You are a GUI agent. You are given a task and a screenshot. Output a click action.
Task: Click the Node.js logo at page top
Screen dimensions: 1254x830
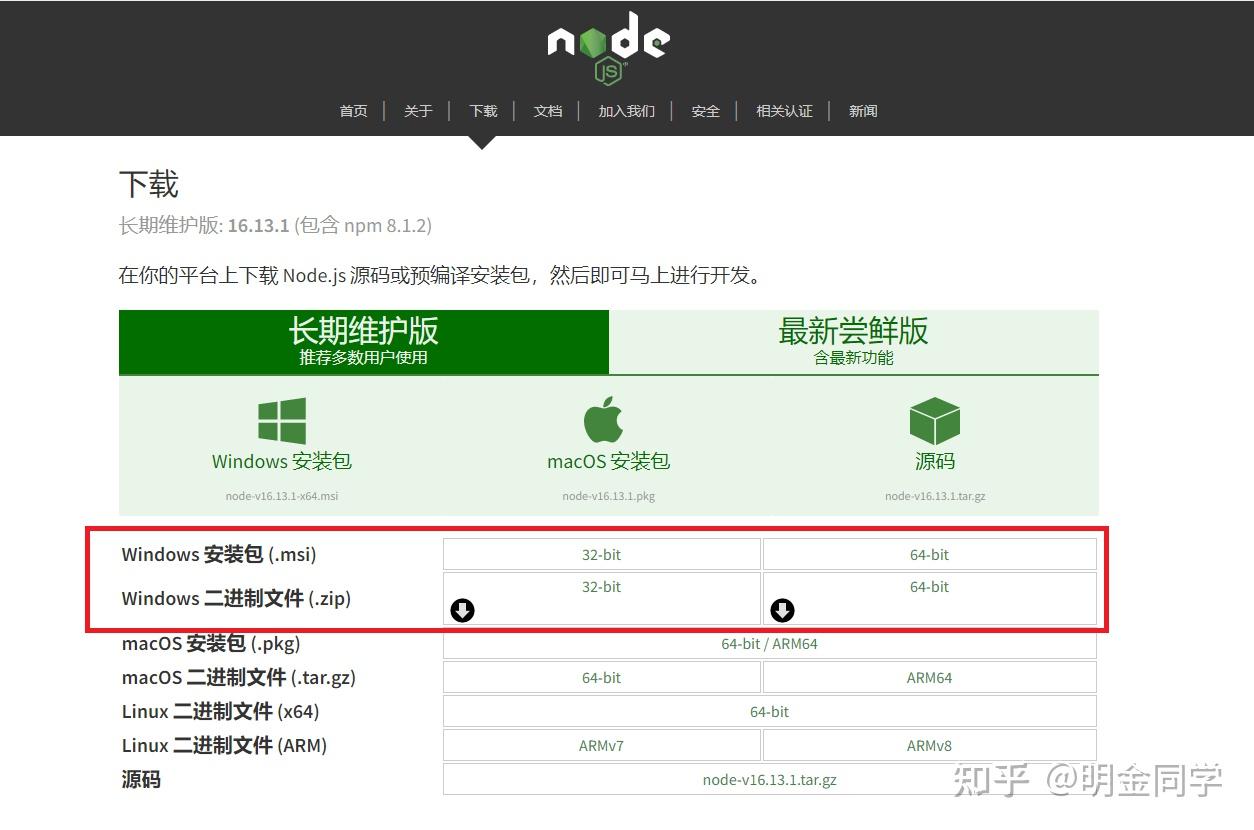click(x=606, y=45)
